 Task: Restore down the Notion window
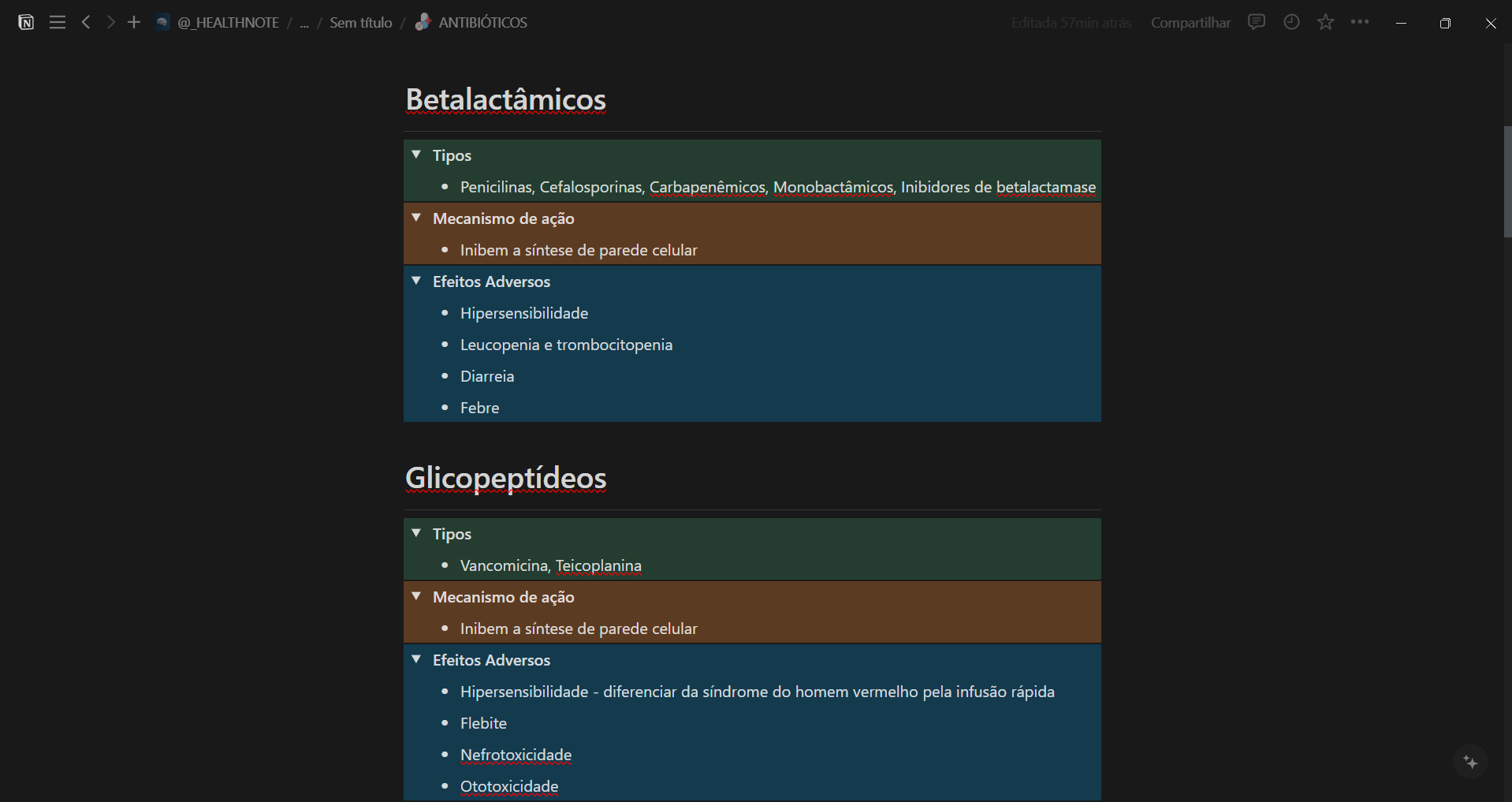click(1445, 23)
